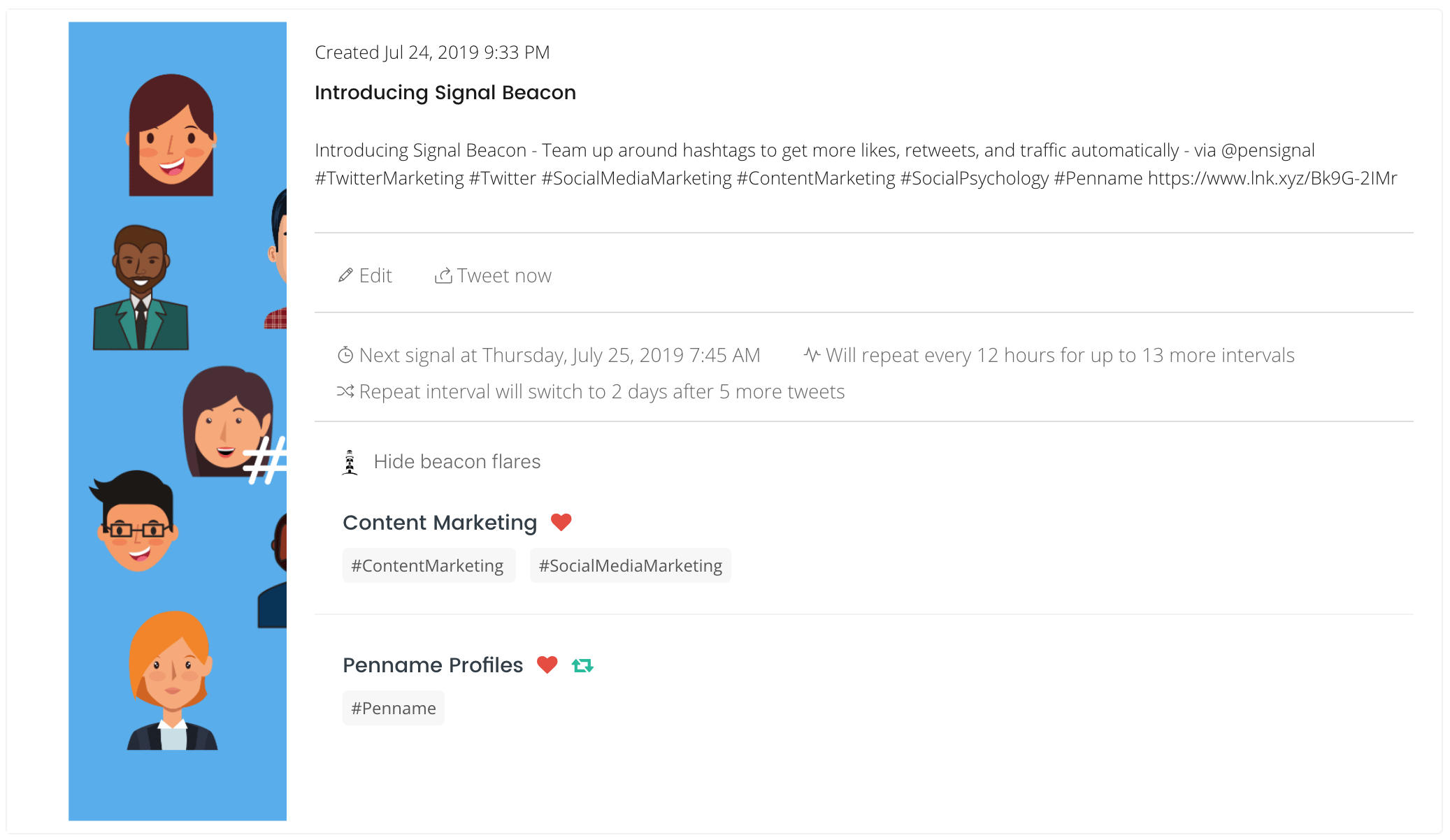Toggle the heart next to Penname Profiles
The width and height of the screenshot is (1450, 840).
(547, 665)
